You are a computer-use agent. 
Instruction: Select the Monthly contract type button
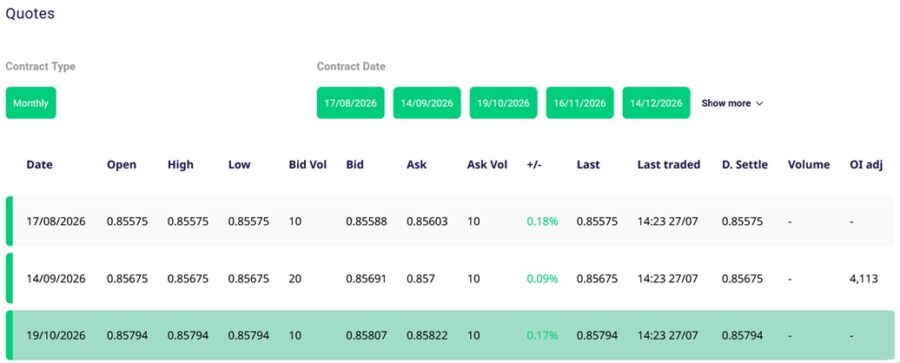31,103
